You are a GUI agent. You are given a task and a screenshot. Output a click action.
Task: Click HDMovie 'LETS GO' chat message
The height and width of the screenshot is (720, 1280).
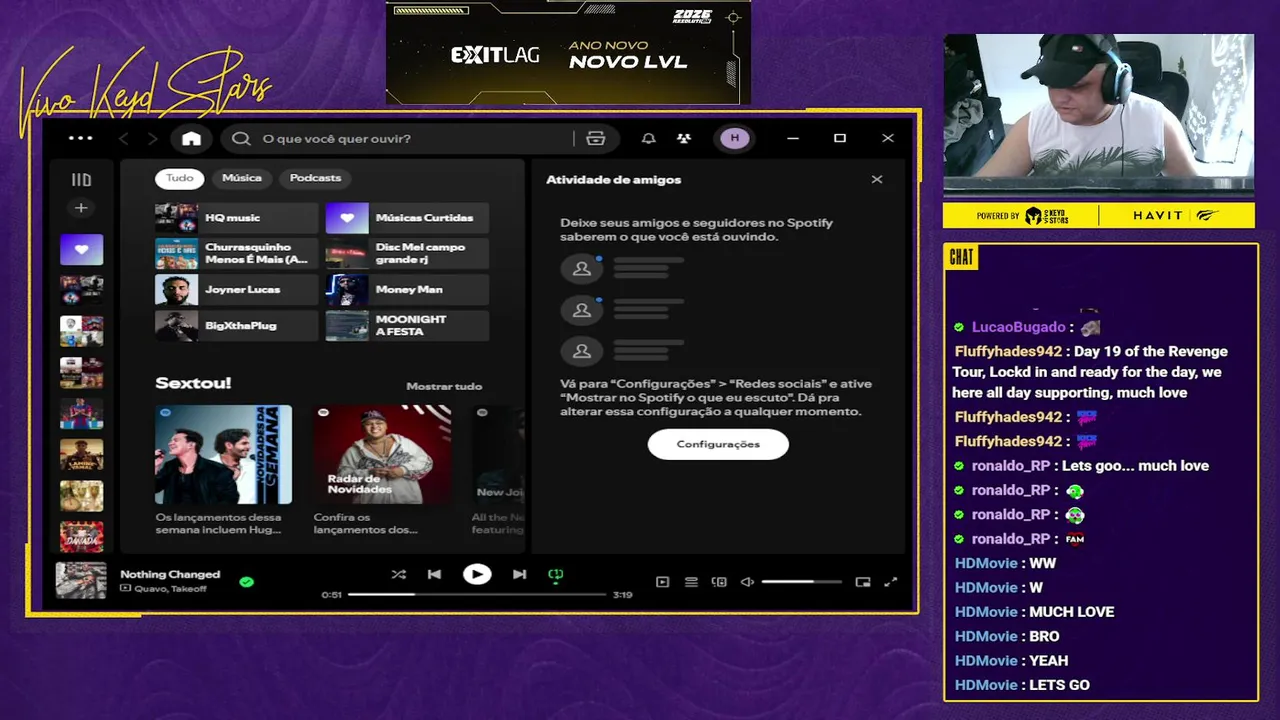click(x=1059, y=685)
